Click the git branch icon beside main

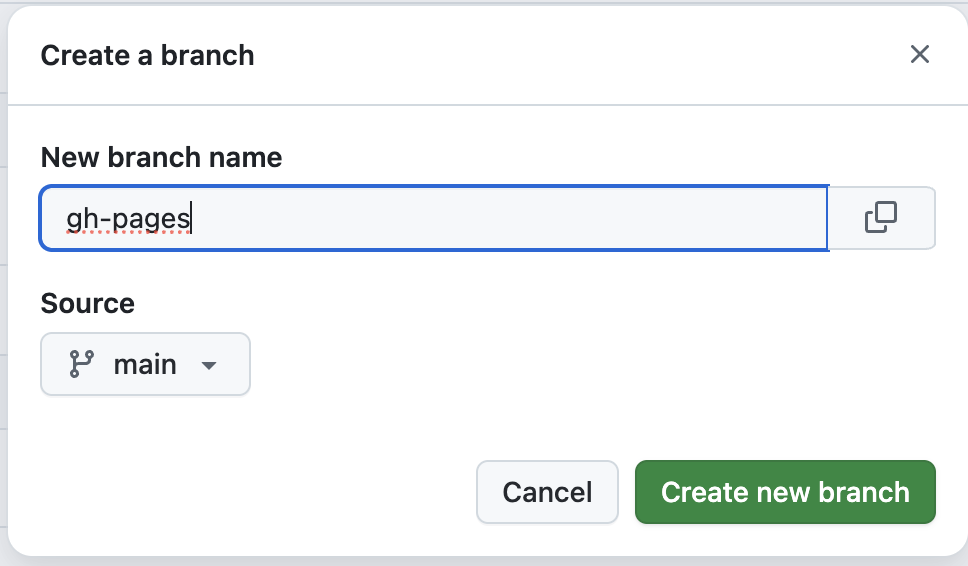coord(81,364)
